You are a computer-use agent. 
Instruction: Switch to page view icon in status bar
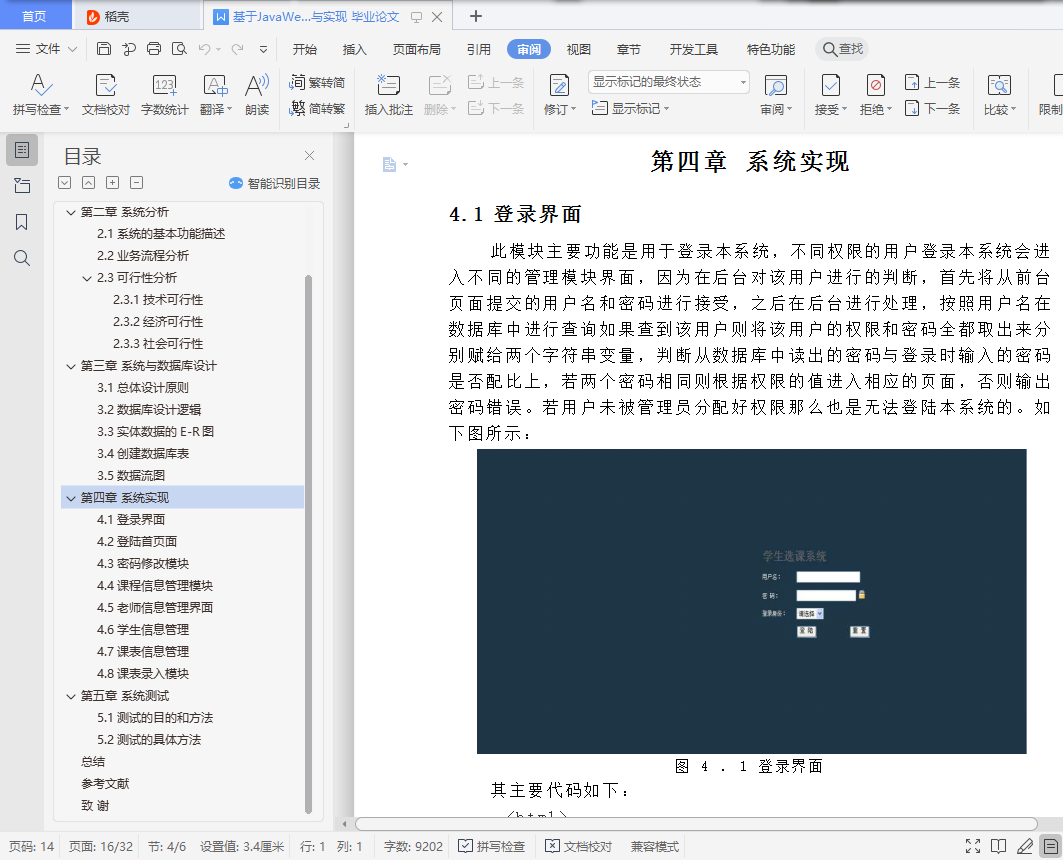coord(1051,846)
